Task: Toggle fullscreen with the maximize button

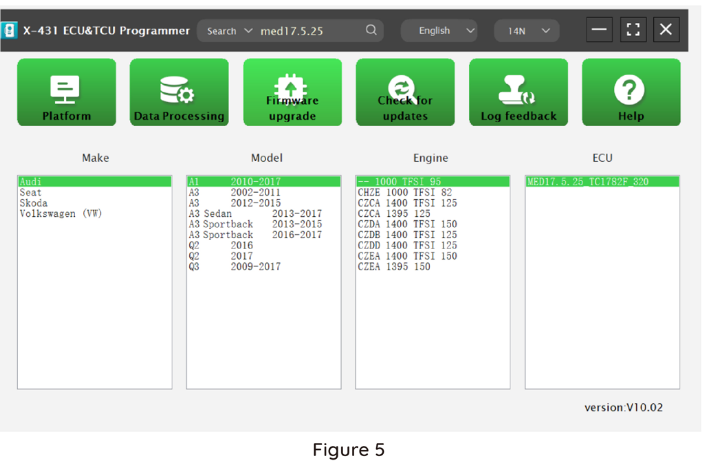Action: (632, 30)
